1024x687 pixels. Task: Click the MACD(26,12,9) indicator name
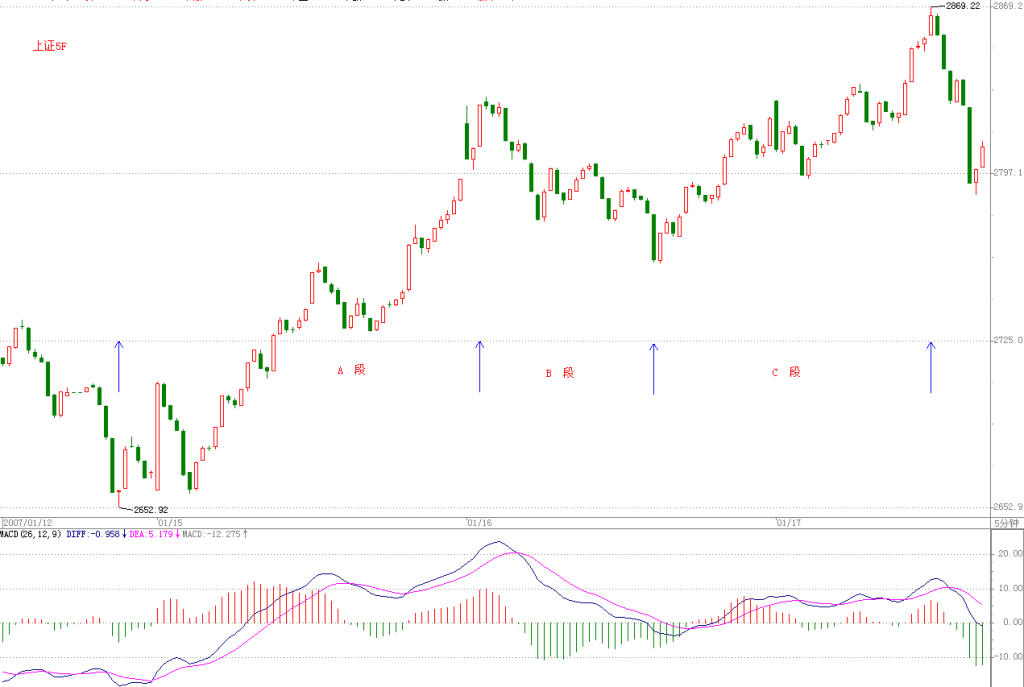click(x=31, y=534)
